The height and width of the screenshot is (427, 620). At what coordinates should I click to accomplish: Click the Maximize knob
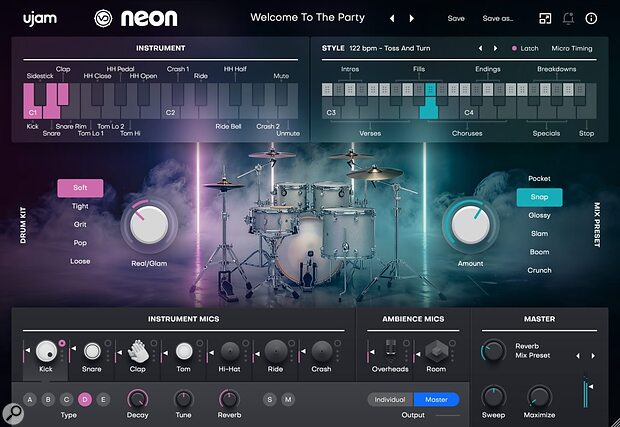click(x=539, y=397)
